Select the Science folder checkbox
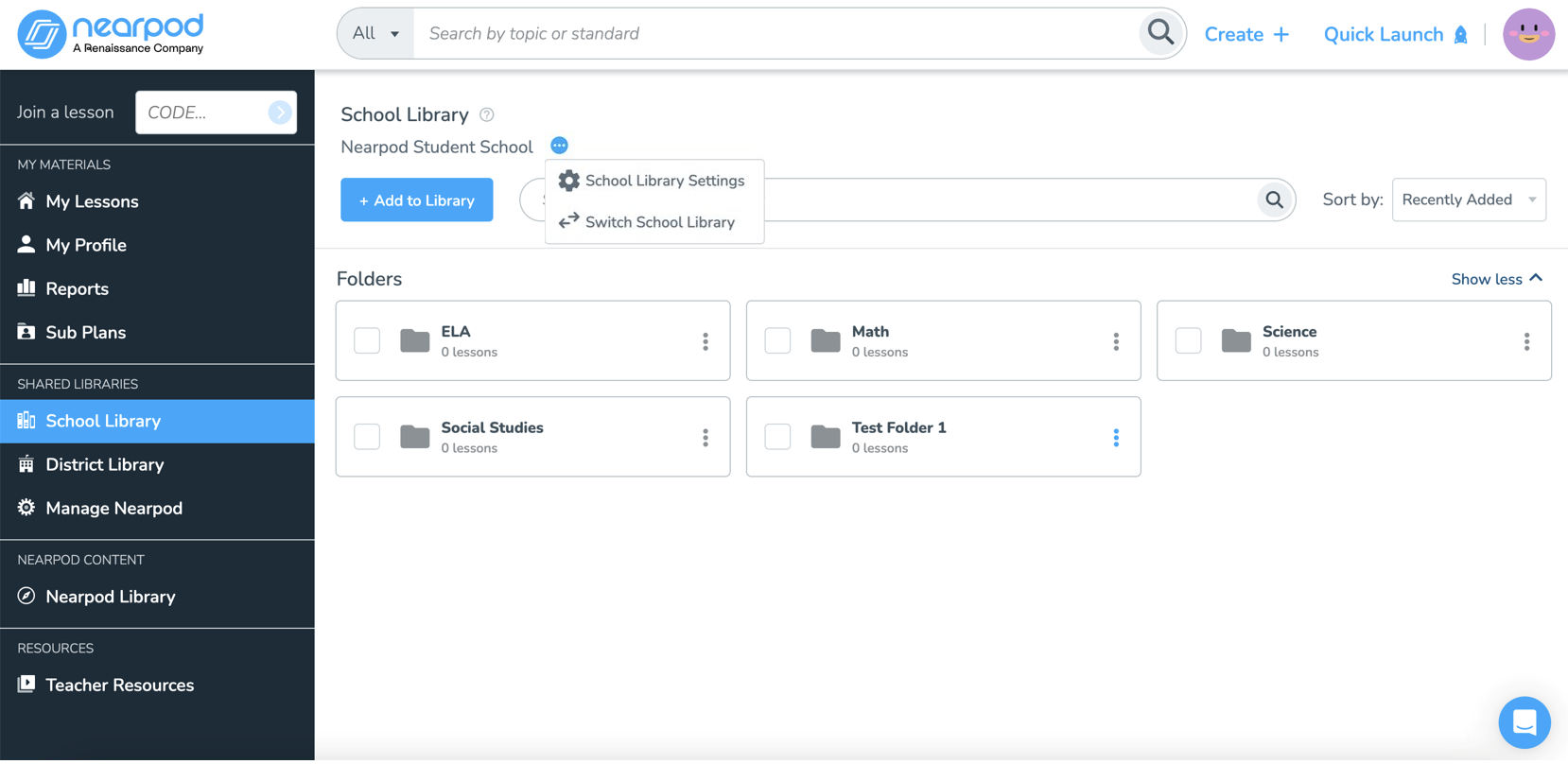The width and height of the screenshot is (1568, 764). tap(1188, 340)
